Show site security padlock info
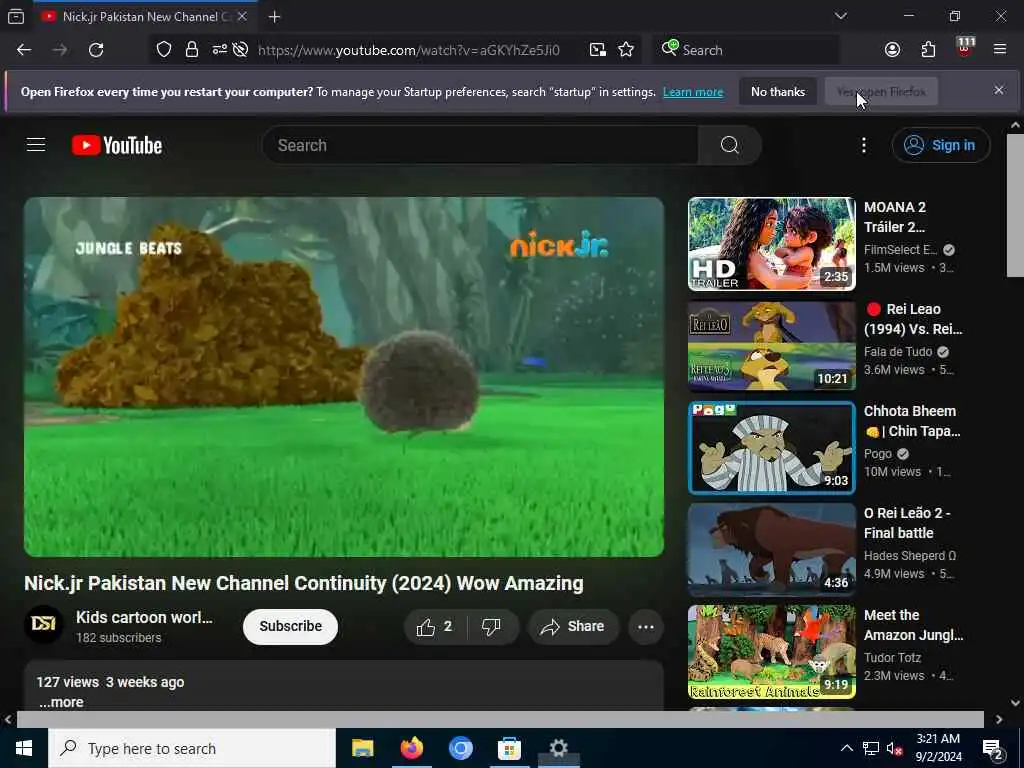Screen dimensions: 1024x768 pos(191,50)
